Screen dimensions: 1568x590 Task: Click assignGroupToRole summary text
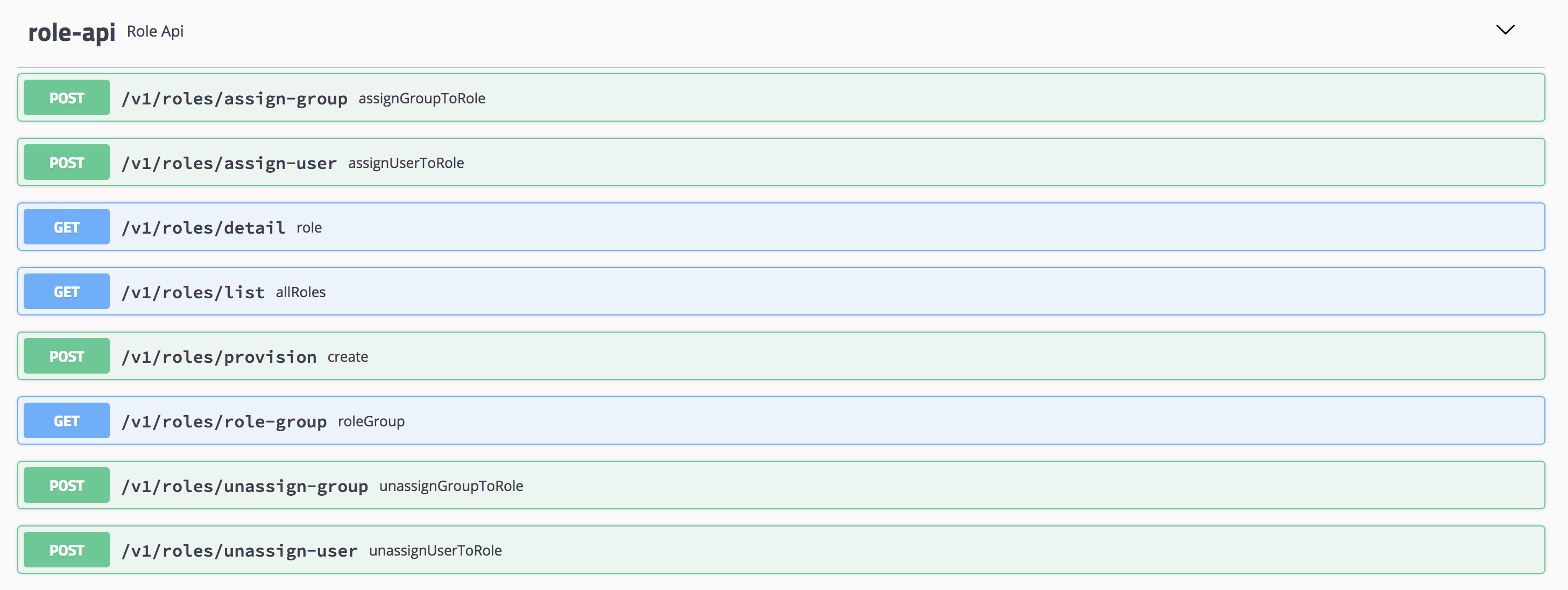tap(421, 99)
